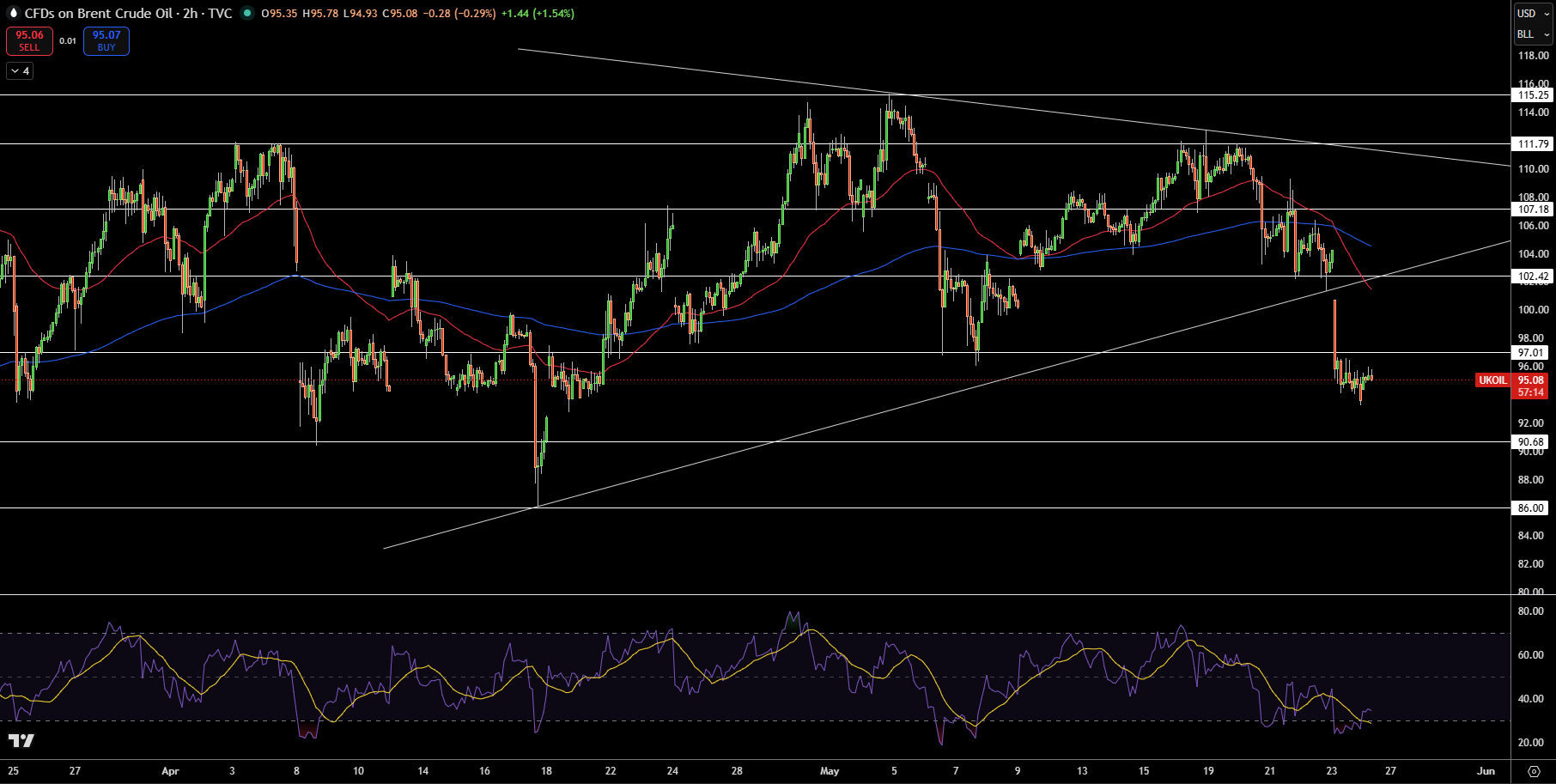1556x784 pixels.
Task: Click the Brent Crude Oil symbol drop icon
Action: pos(13,13)
